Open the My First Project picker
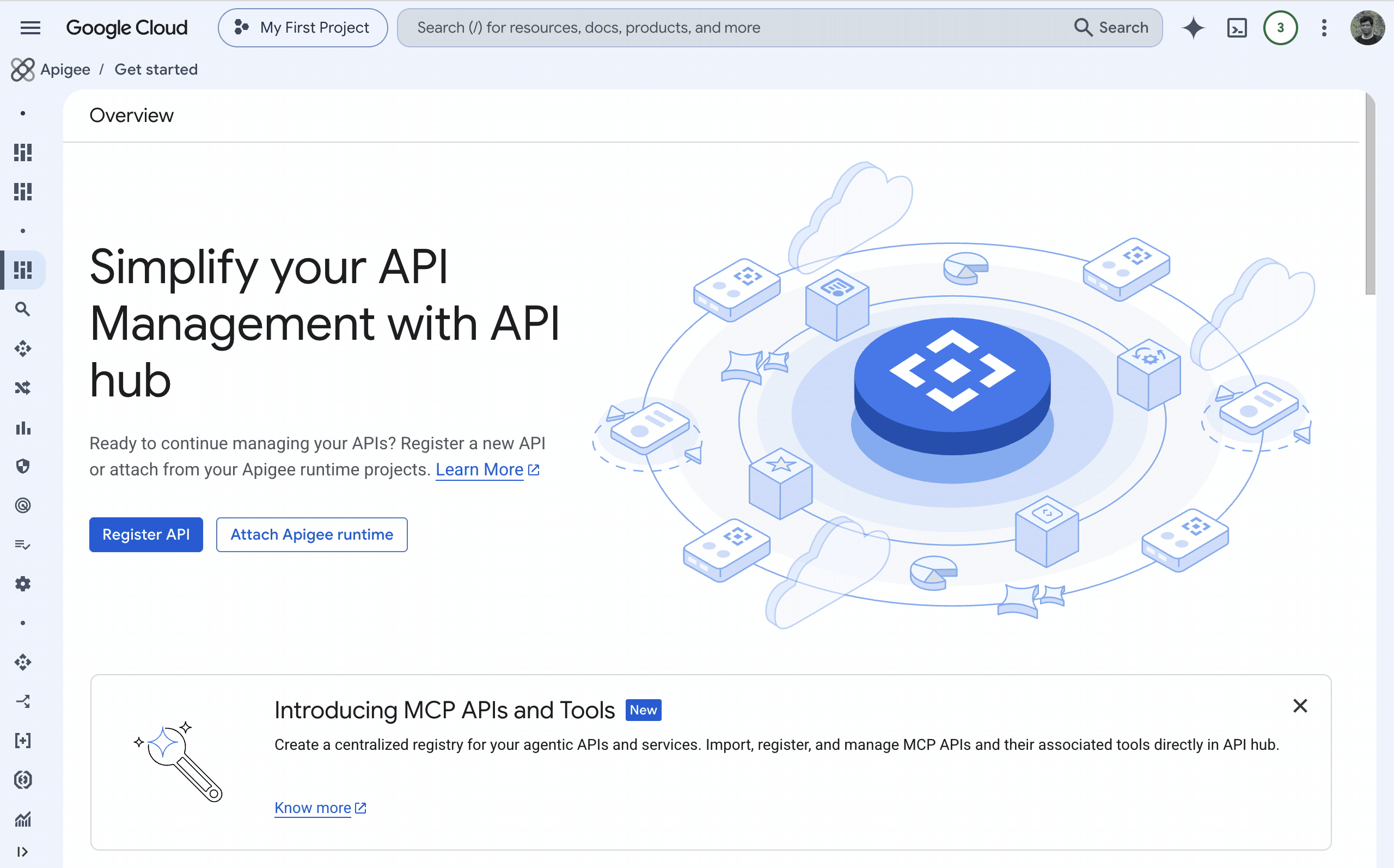 point(302,28)
